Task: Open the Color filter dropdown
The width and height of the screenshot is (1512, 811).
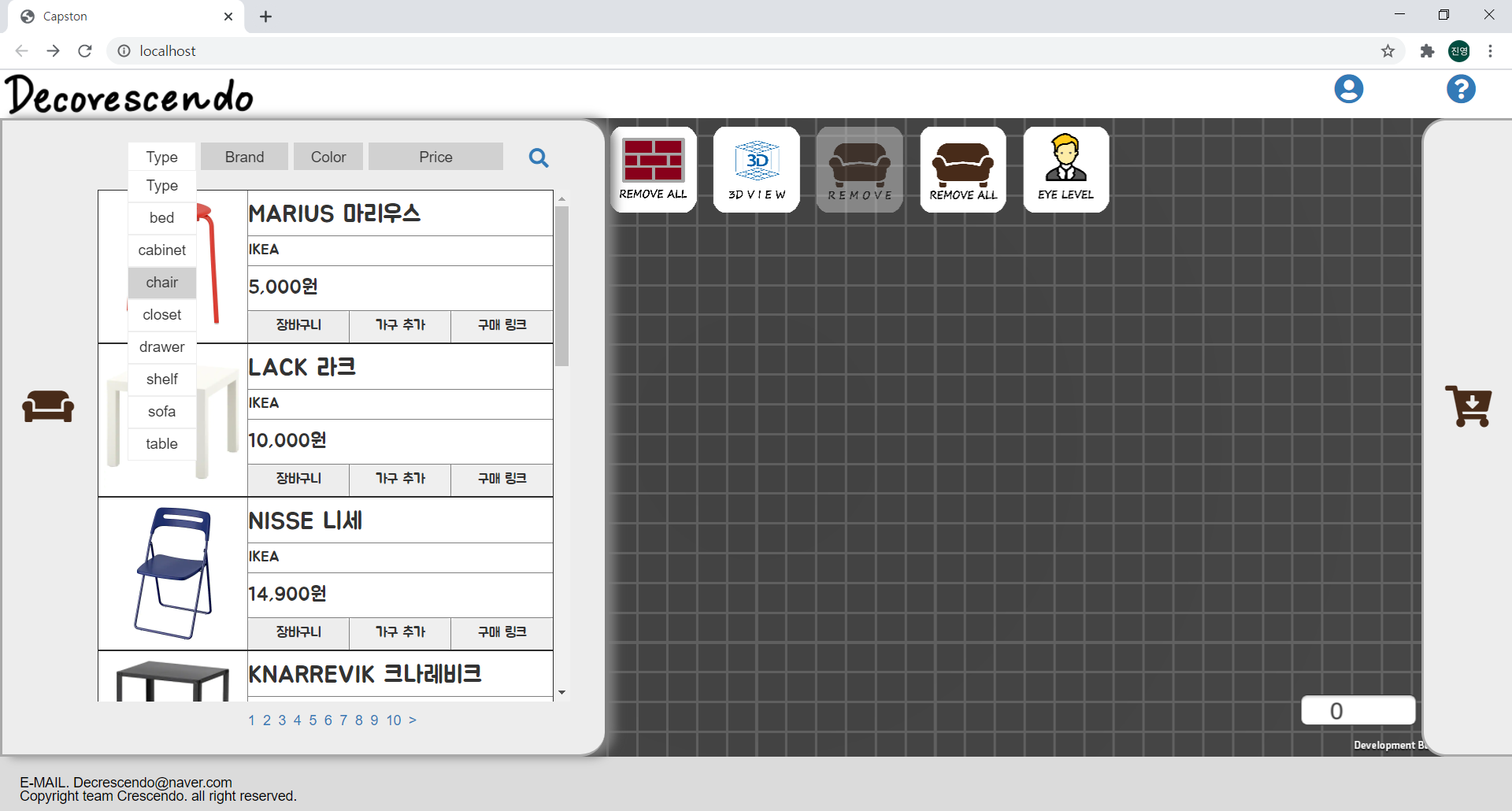Action: click(328, 156)
